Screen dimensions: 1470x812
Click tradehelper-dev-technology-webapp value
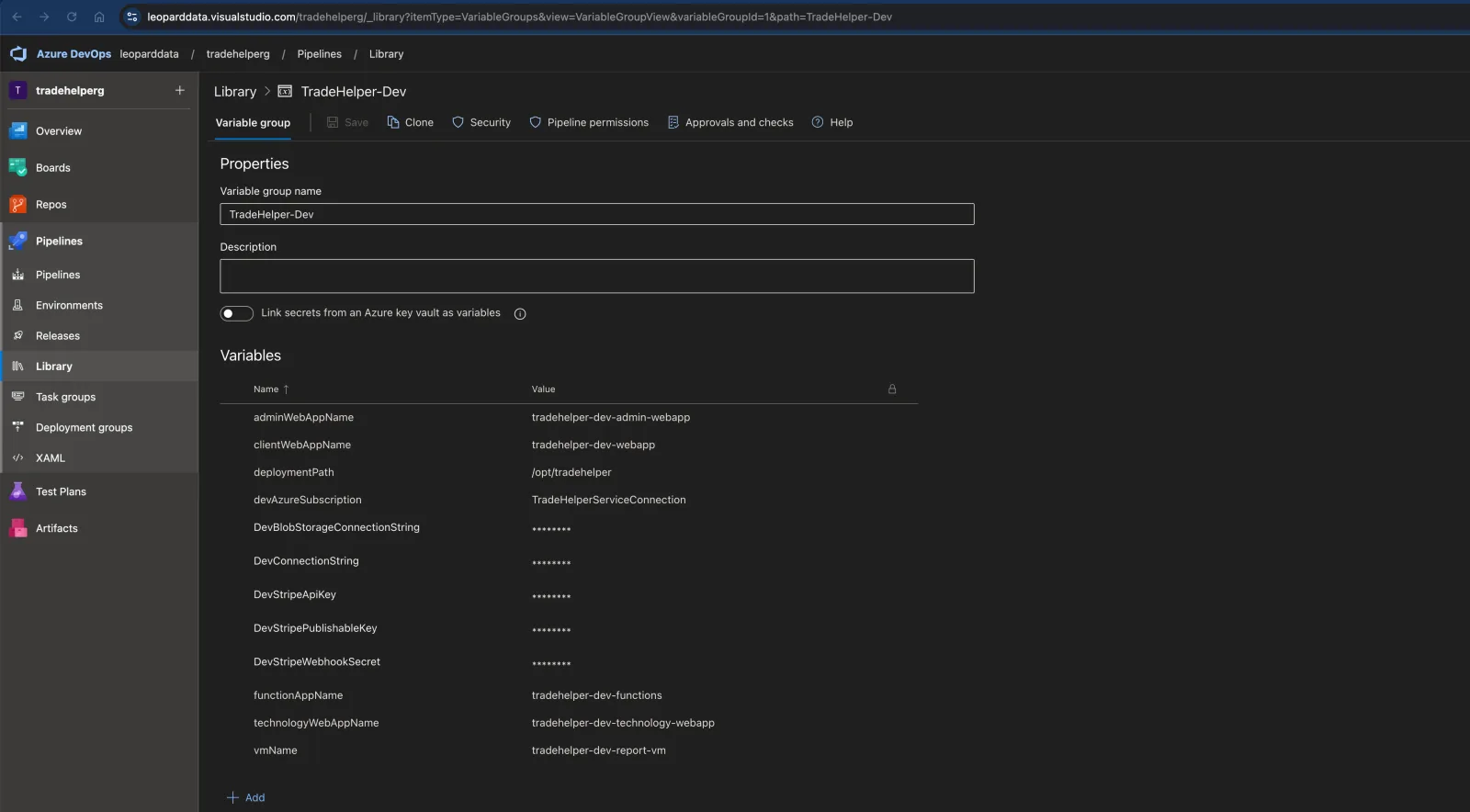(x=623, y=723)
